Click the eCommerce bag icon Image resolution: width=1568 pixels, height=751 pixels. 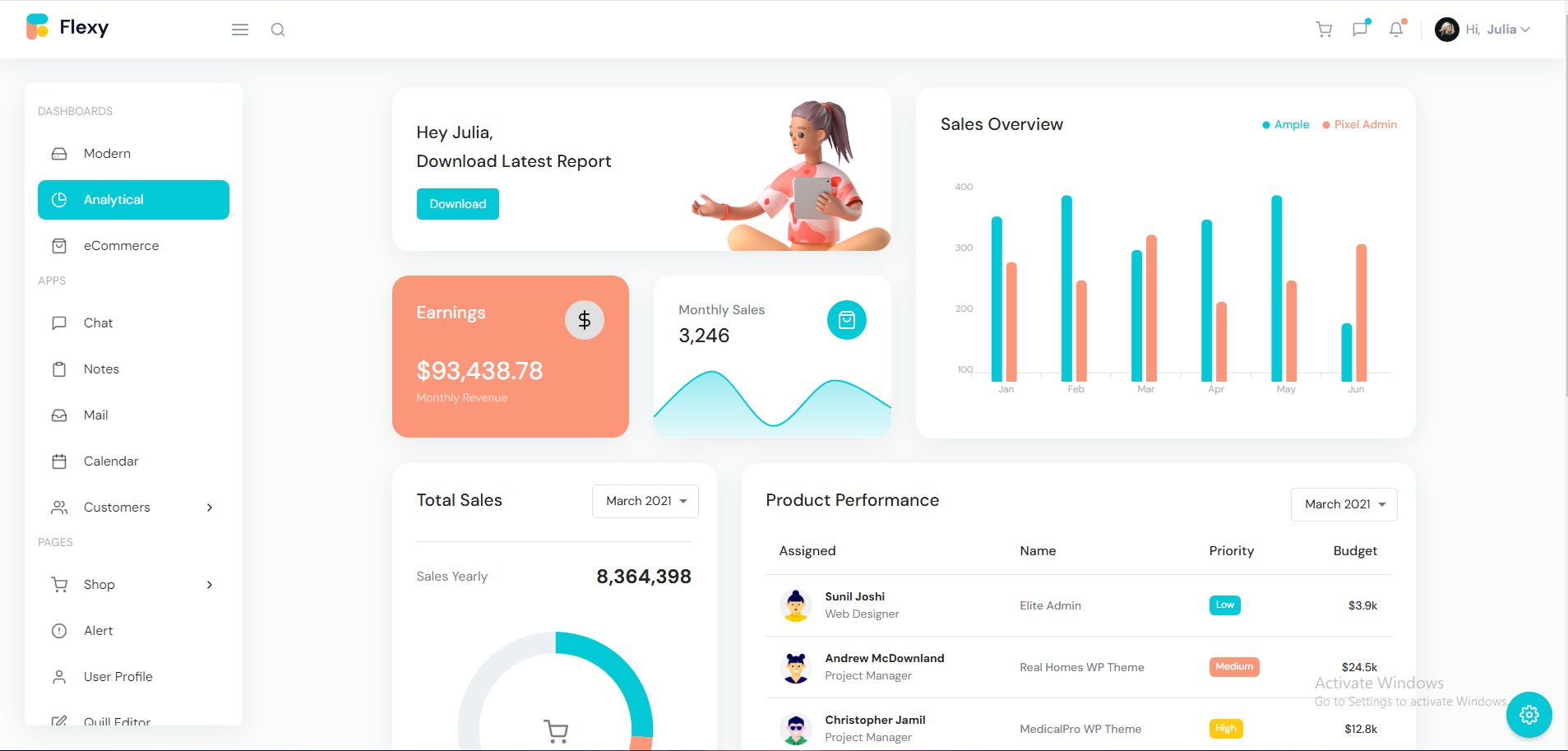tap(59, 246)
